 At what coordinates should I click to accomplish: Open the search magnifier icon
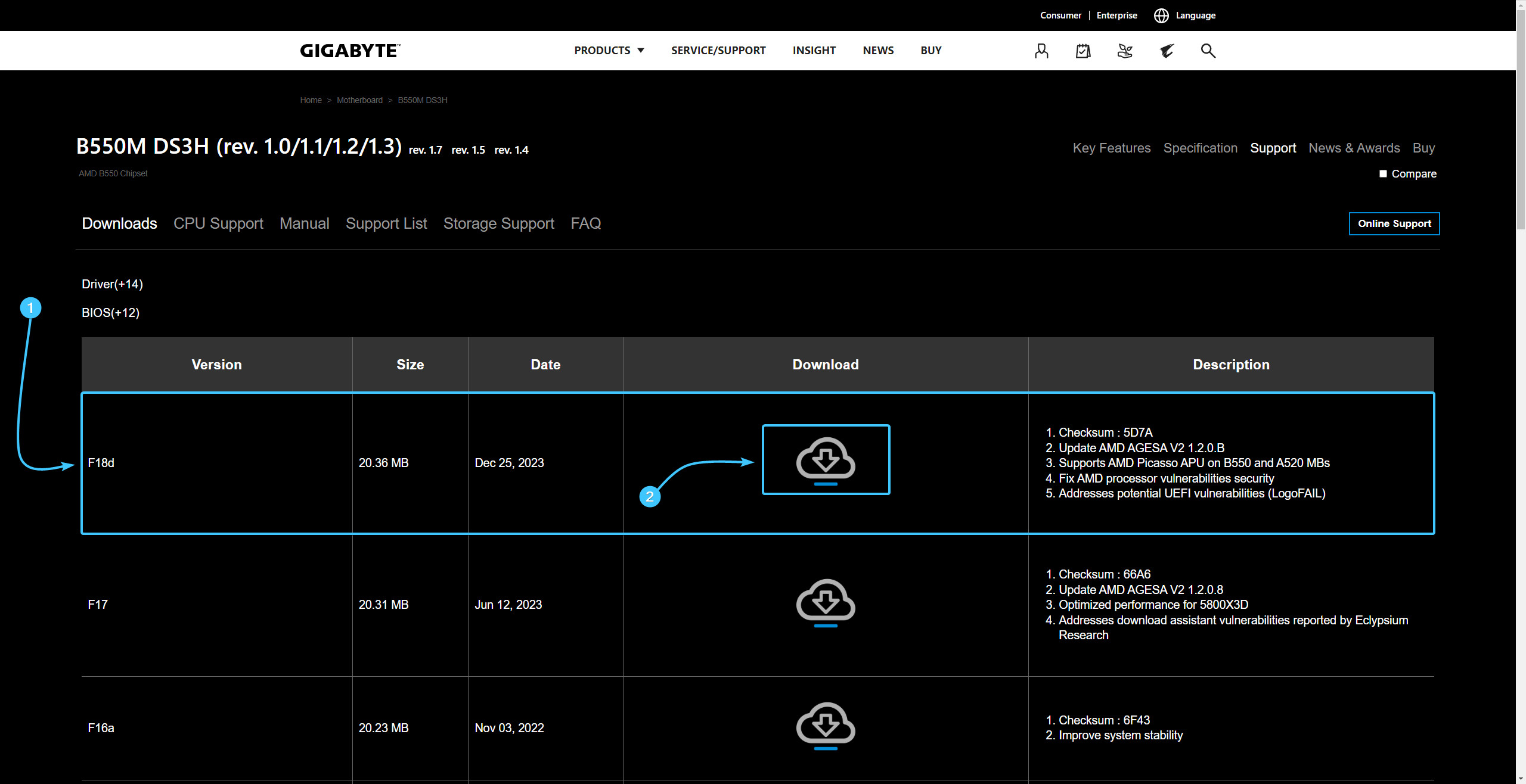pyautogui.click(x=1208, y=51)
